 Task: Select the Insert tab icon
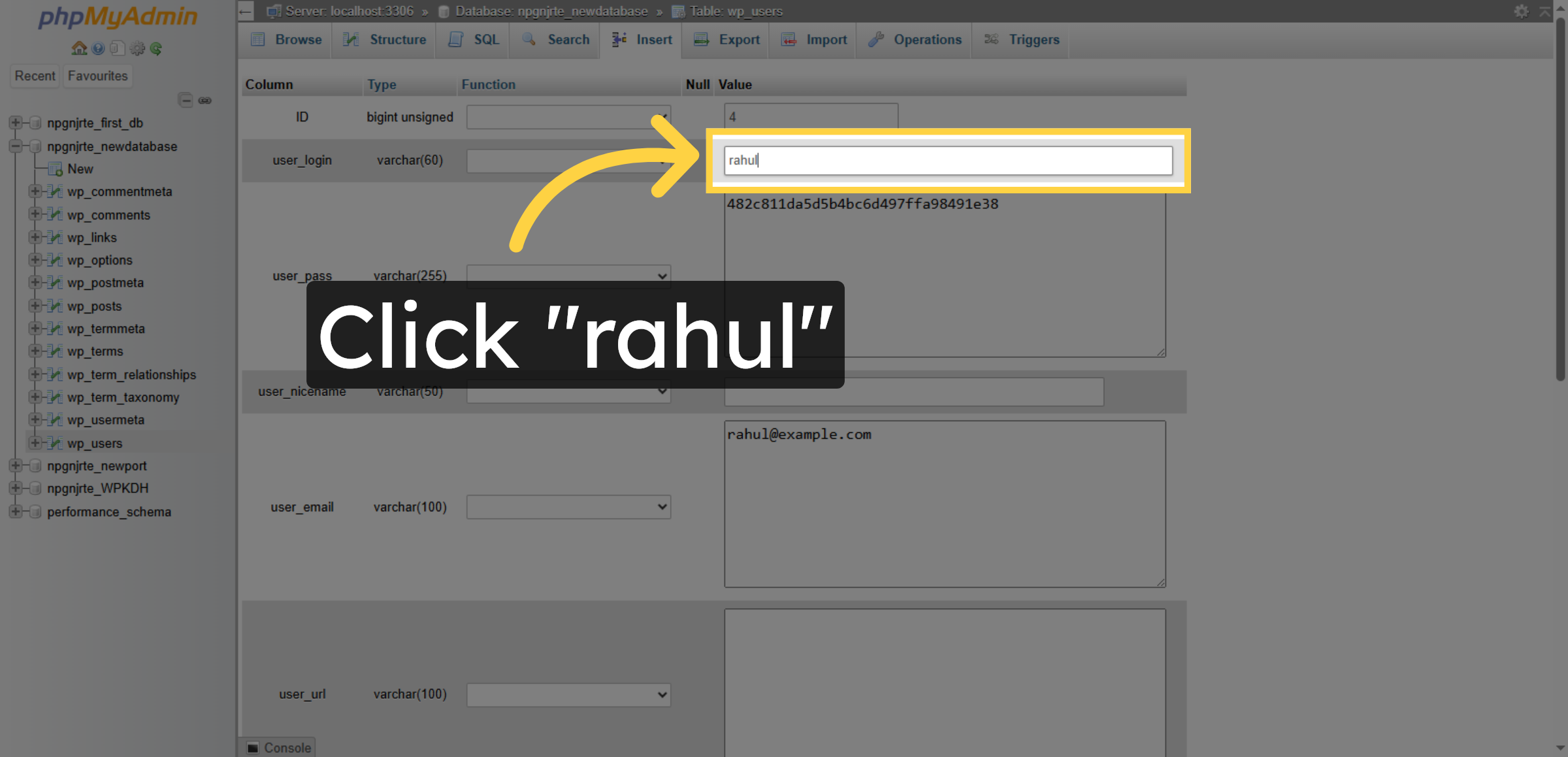point(618,40)
